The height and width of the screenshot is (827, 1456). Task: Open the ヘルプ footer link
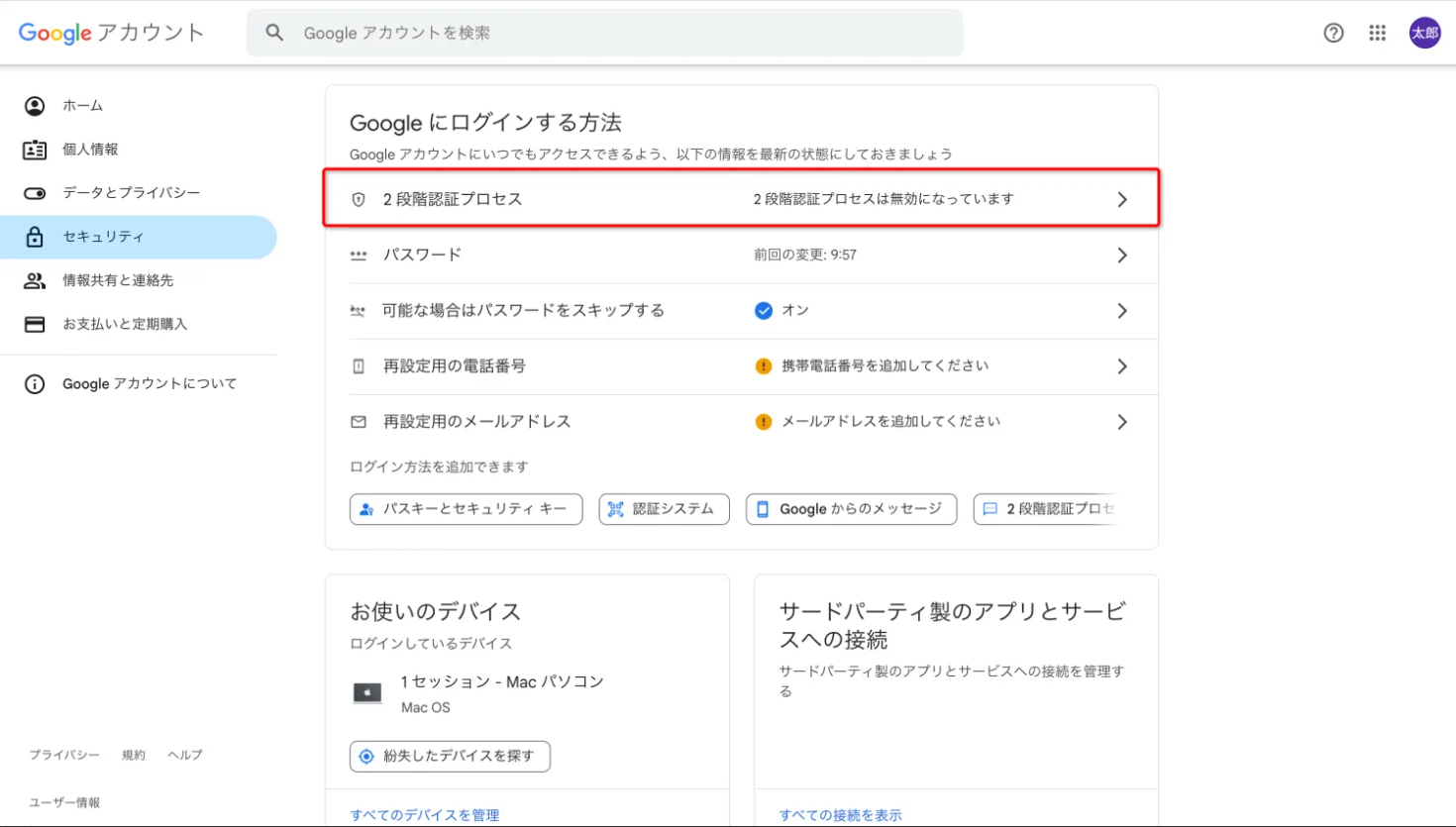pos(185,755)
